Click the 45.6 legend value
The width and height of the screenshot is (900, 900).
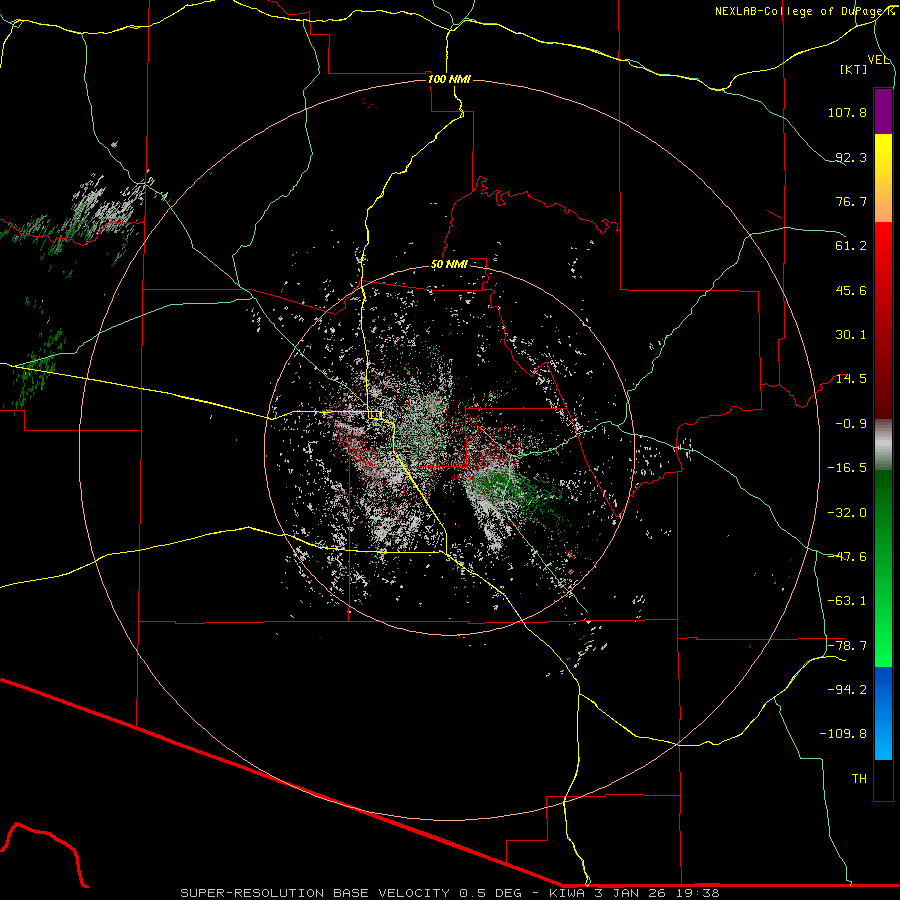pos(851,290)
